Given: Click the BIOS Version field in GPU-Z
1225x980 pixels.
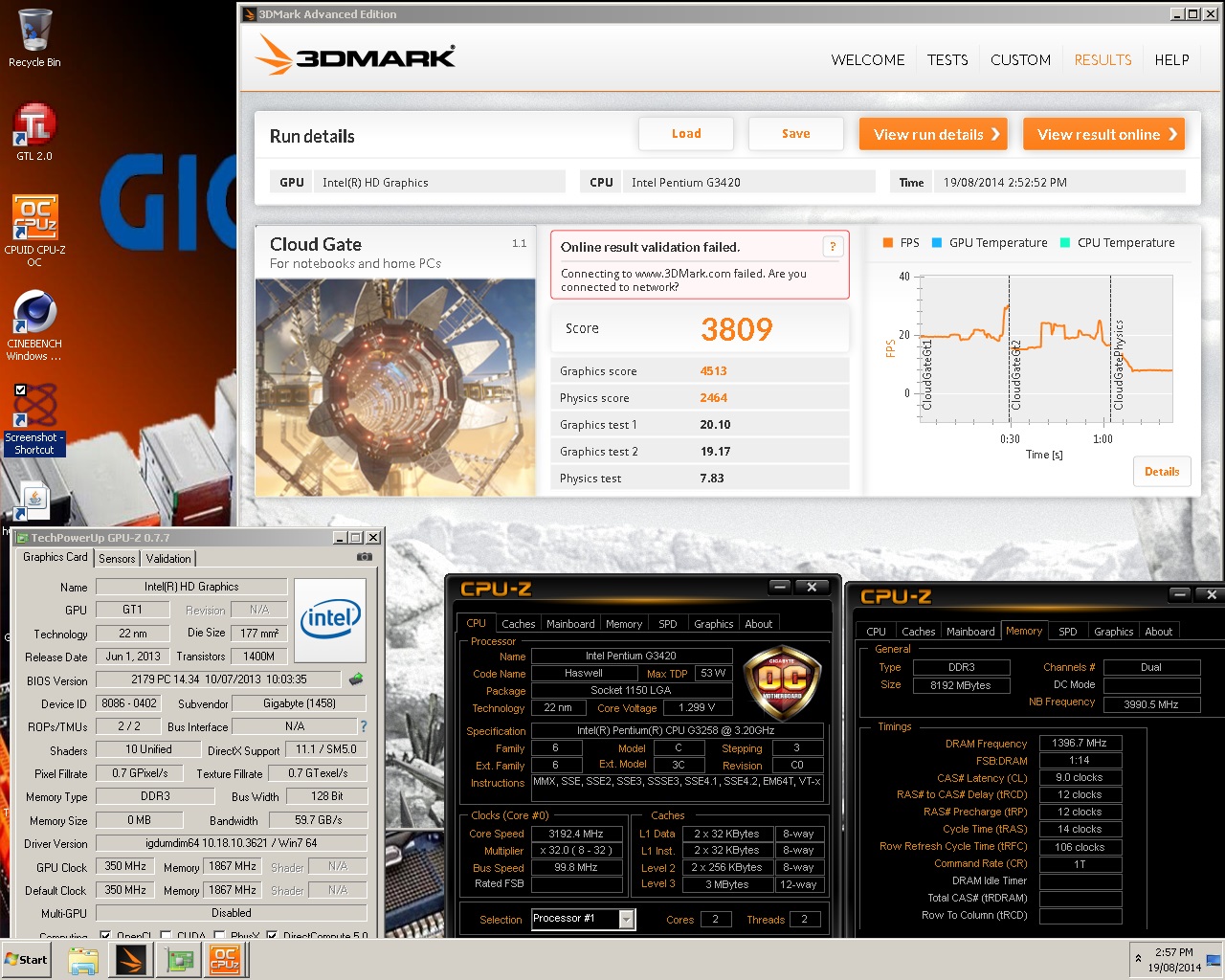Looking at the screenshot, I should click(219, 679).
